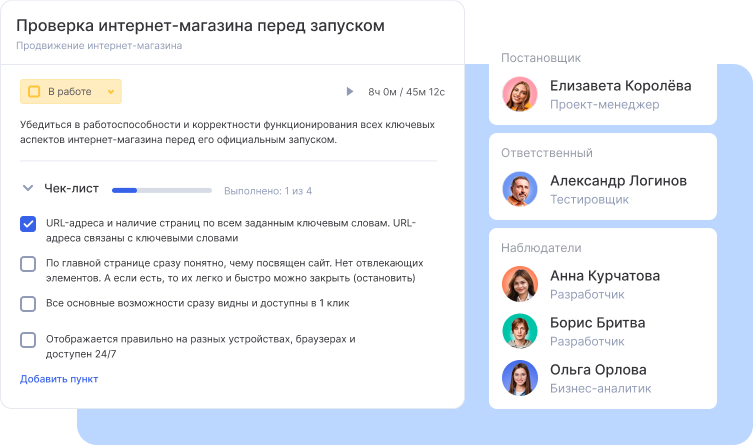
Task: Click the 'Продвижение интернет-магазина' project link
Action: (x=99, y=46)
